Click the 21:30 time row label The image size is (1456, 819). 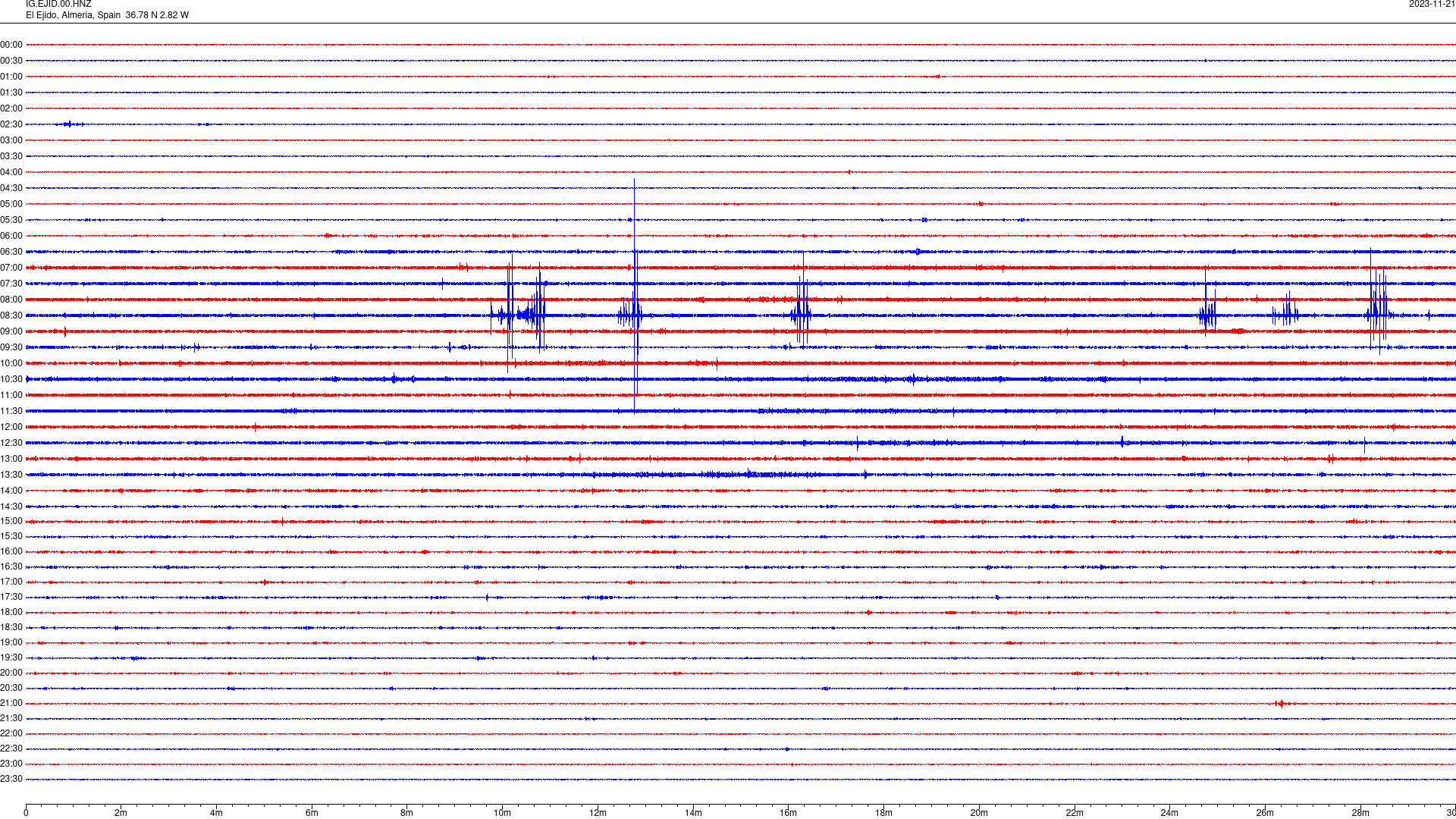[11, 718]
